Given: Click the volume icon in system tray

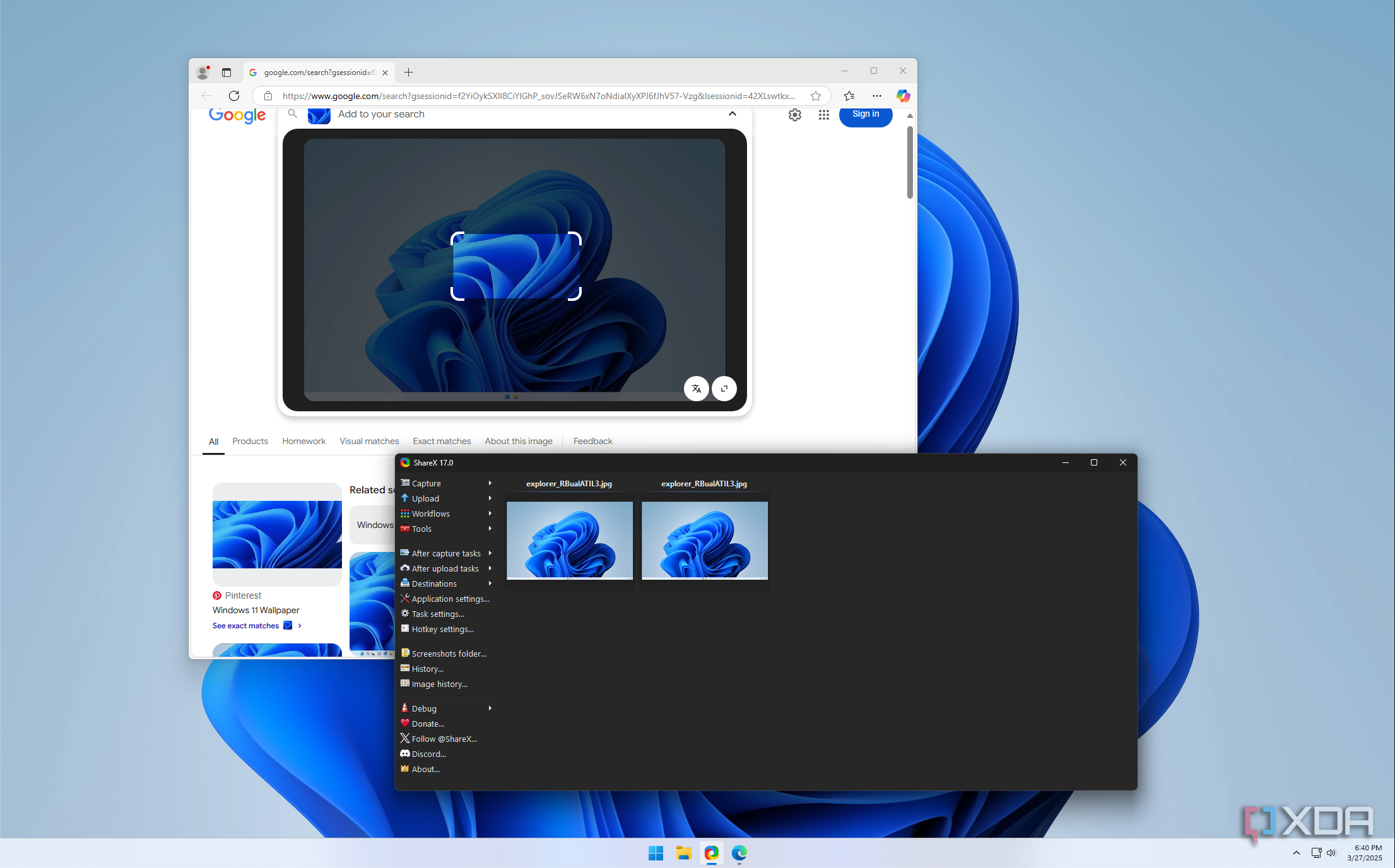Looking at the screenshot, I should coord(1331,853).
